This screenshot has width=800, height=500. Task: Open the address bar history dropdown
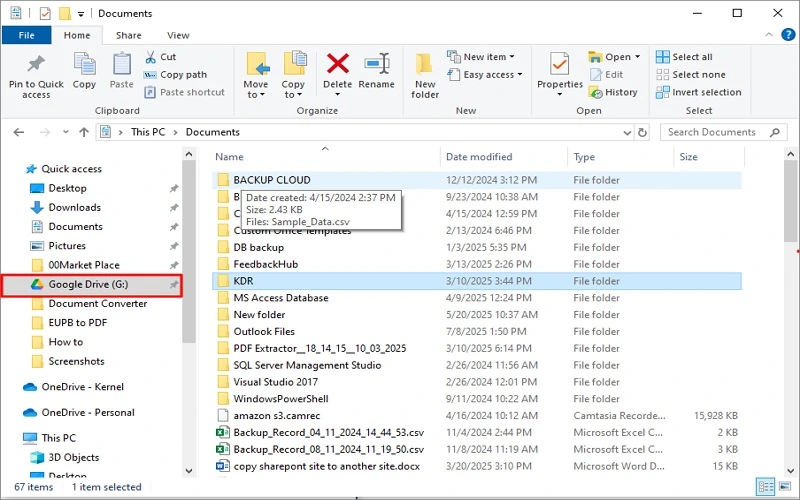[x=627, y=133]
